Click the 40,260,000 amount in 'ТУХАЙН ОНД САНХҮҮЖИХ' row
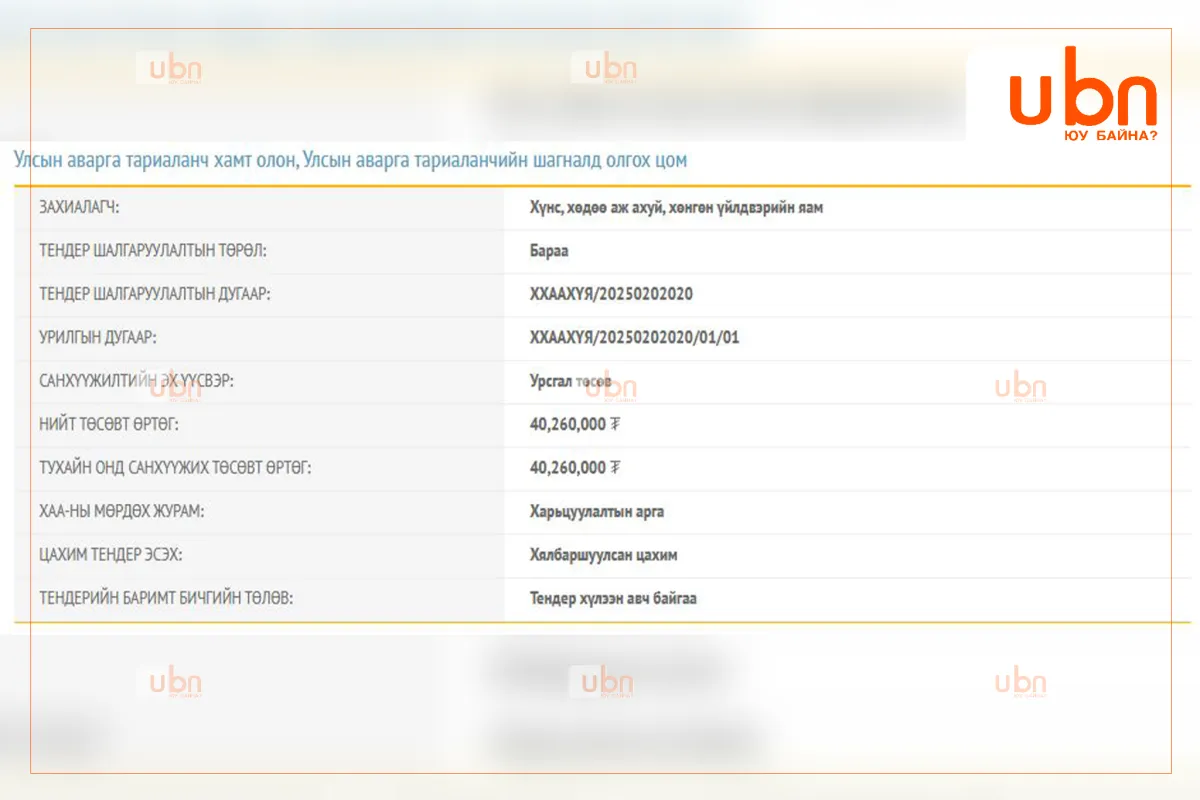Viewport: 1200px width, 800px height. click(x=575, y=468)
